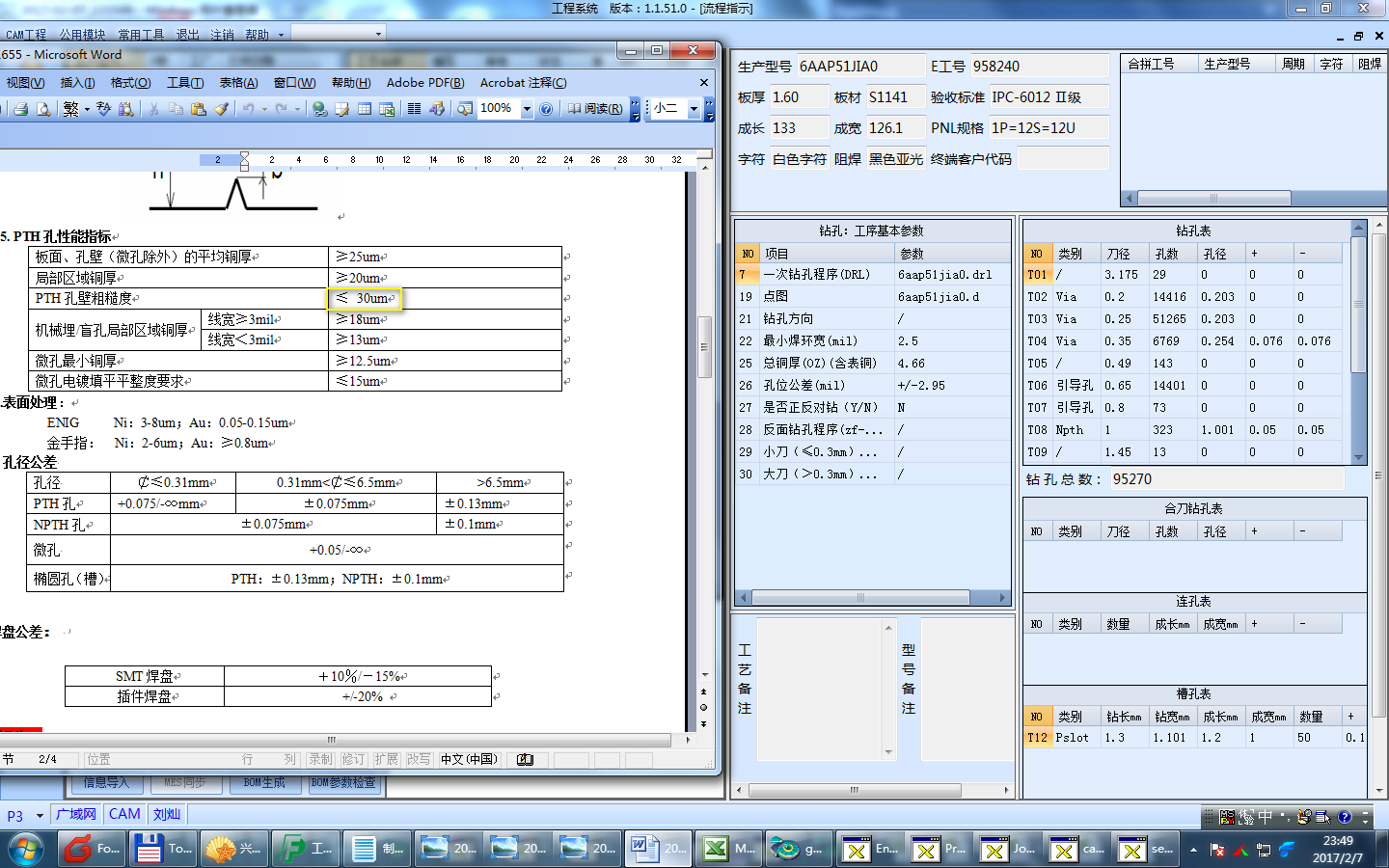The image size is (1389, 868).
Task: Click the spelling and grammar check icon
Action: click(104, 109)
